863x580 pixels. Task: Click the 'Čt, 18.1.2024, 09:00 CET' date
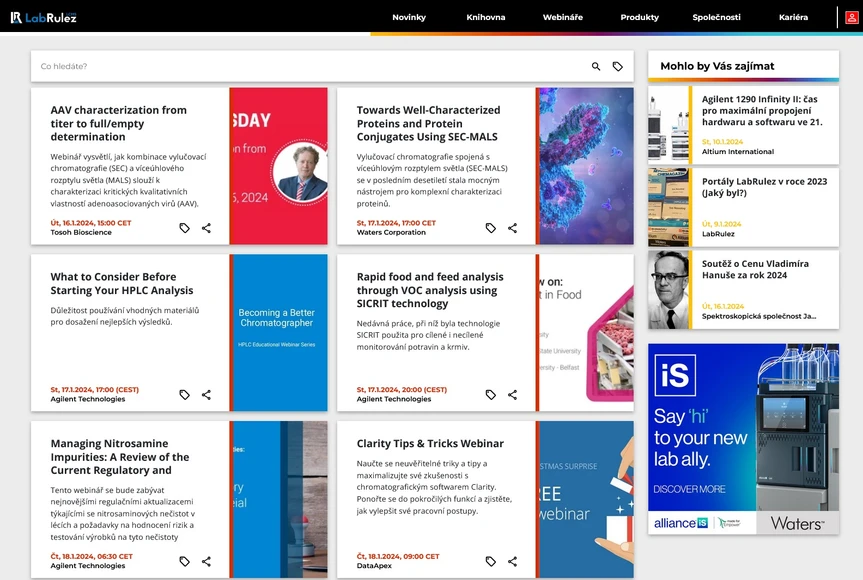398,556
